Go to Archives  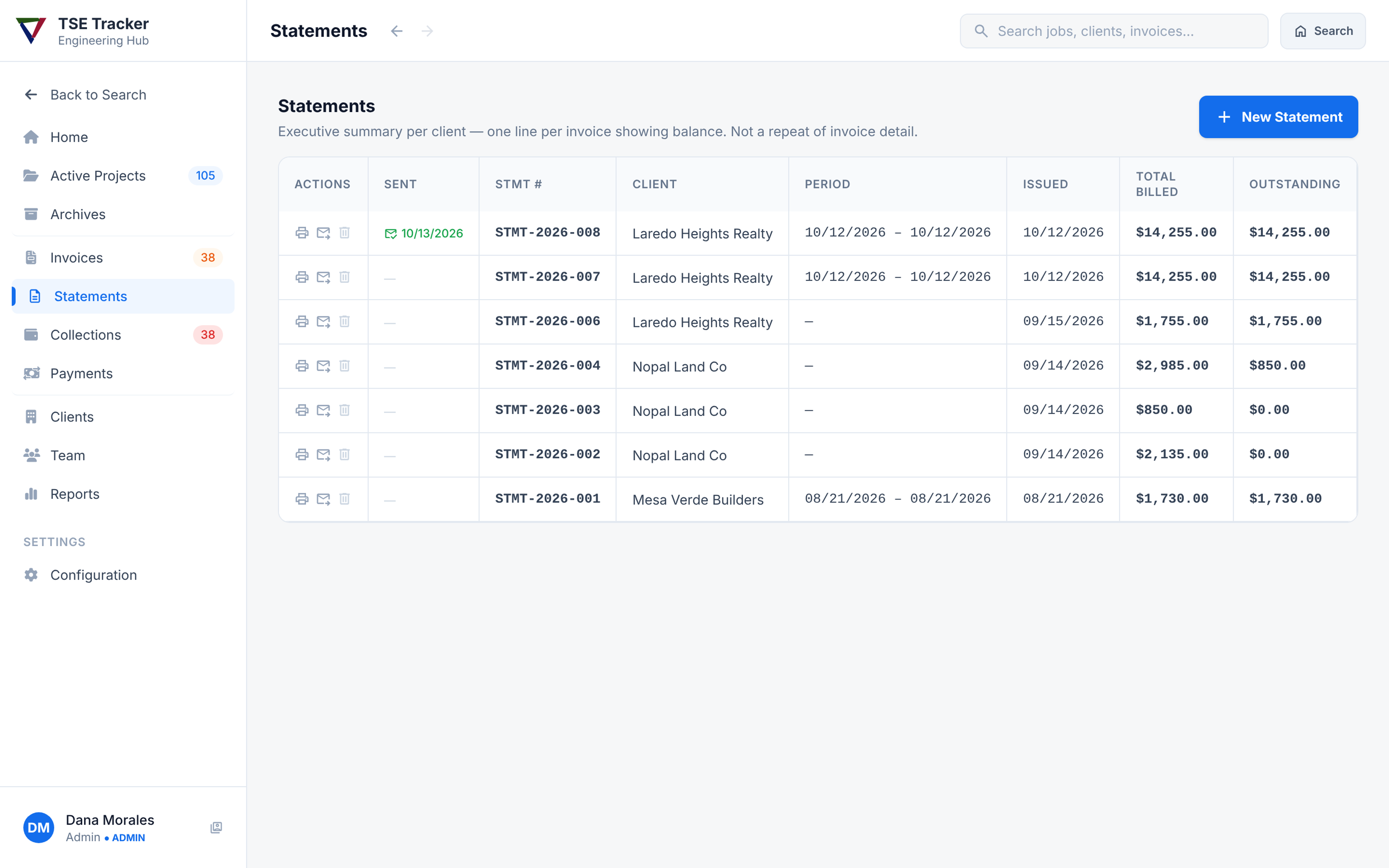(123, 214)
